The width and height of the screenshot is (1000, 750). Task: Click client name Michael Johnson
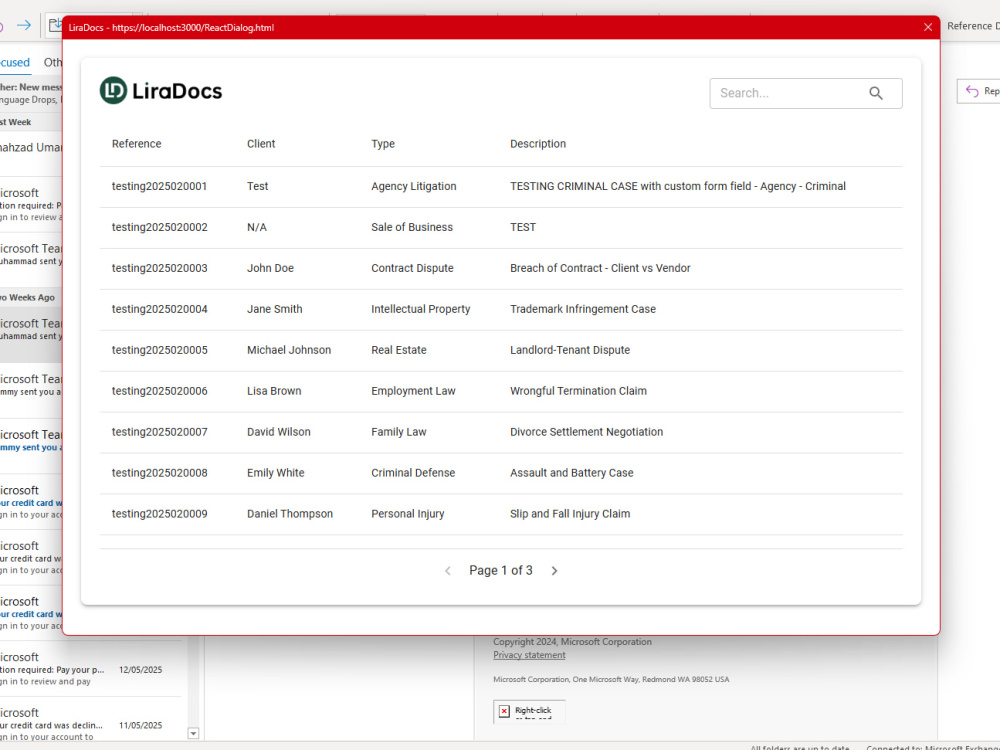coord(289,350)
